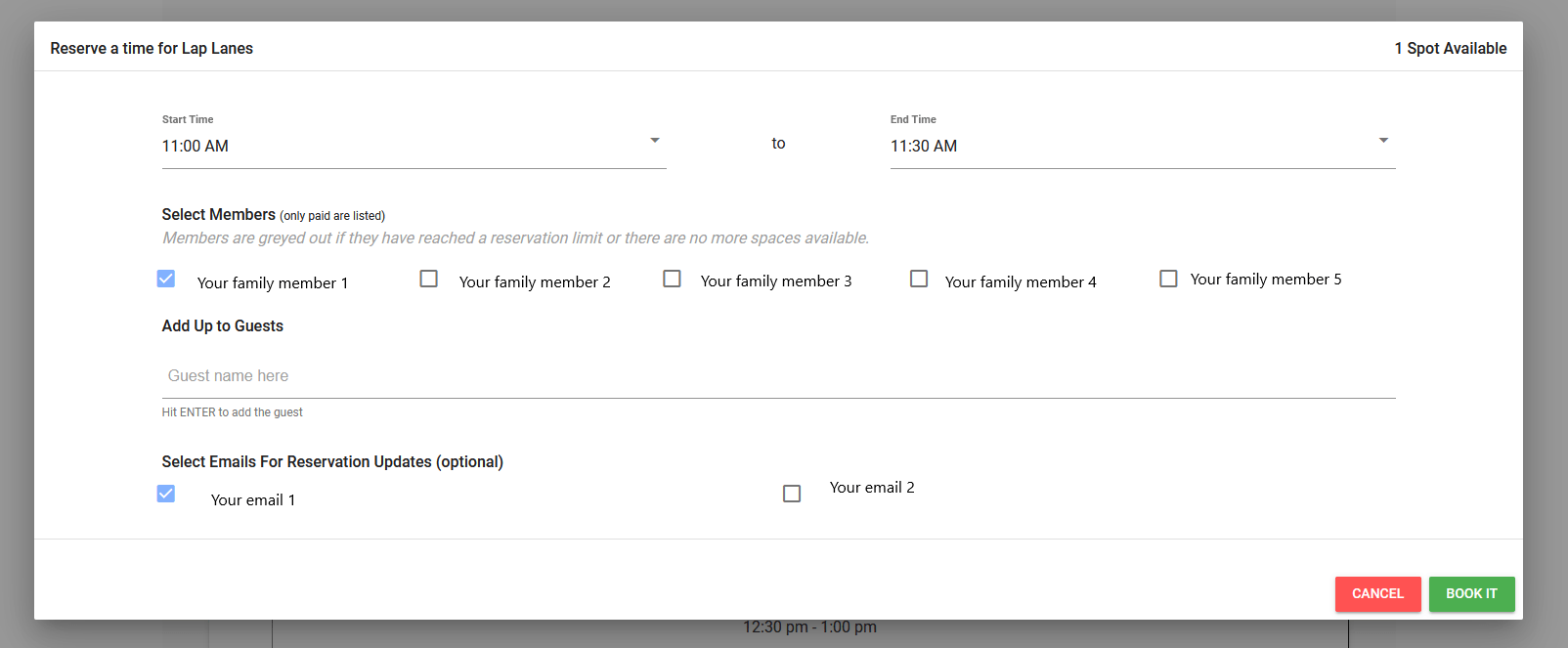The width and height of the screenshot is (1568, 648).
Task: Check the family member 5 checkbox
Action: coord(1168,280)
